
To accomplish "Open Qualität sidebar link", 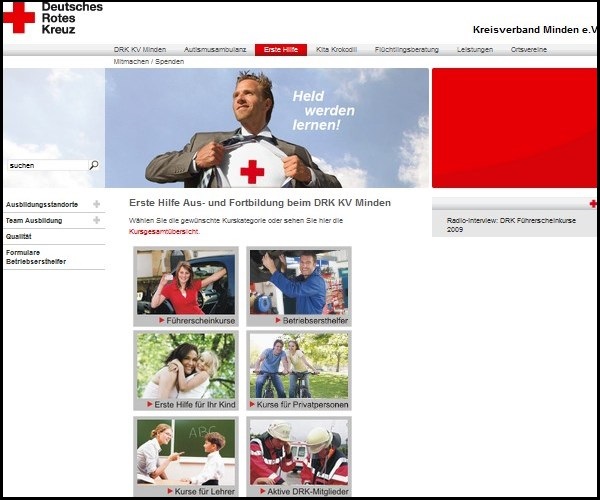I will [x=18, y=236].
